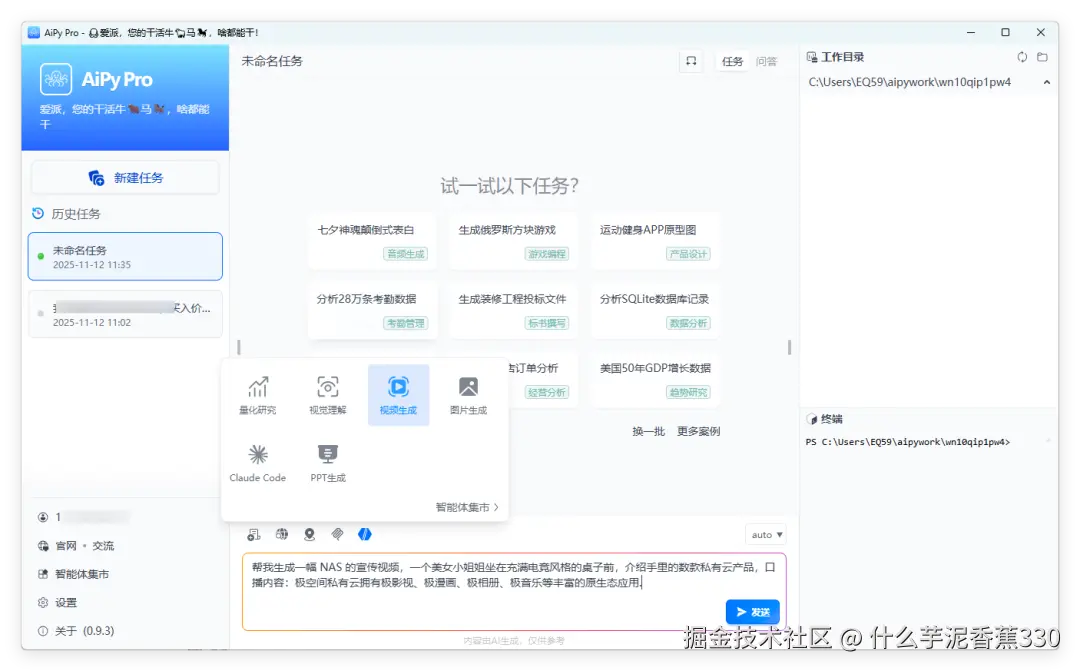Select the 未命名任务 history item
The width and height of the screenshot is (1080, 671).
(125, 256)
